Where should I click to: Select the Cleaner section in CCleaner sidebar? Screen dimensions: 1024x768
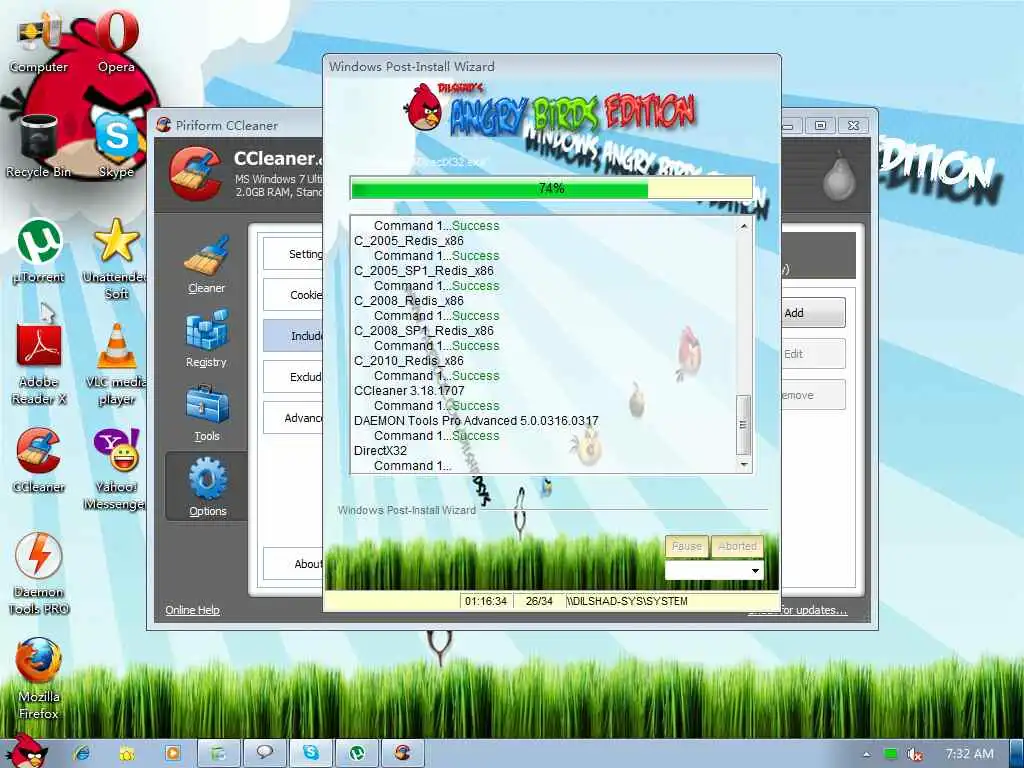(206, 264)
